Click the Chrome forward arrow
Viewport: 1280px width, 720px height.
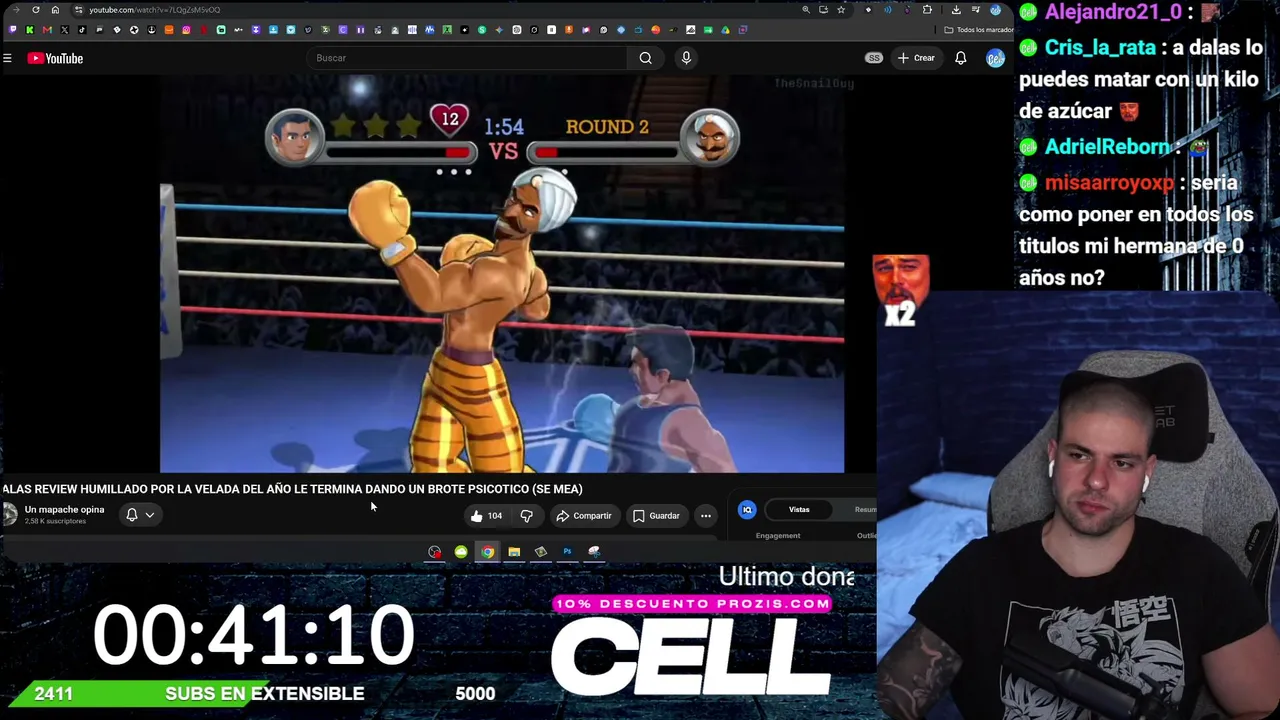(17, 10)
